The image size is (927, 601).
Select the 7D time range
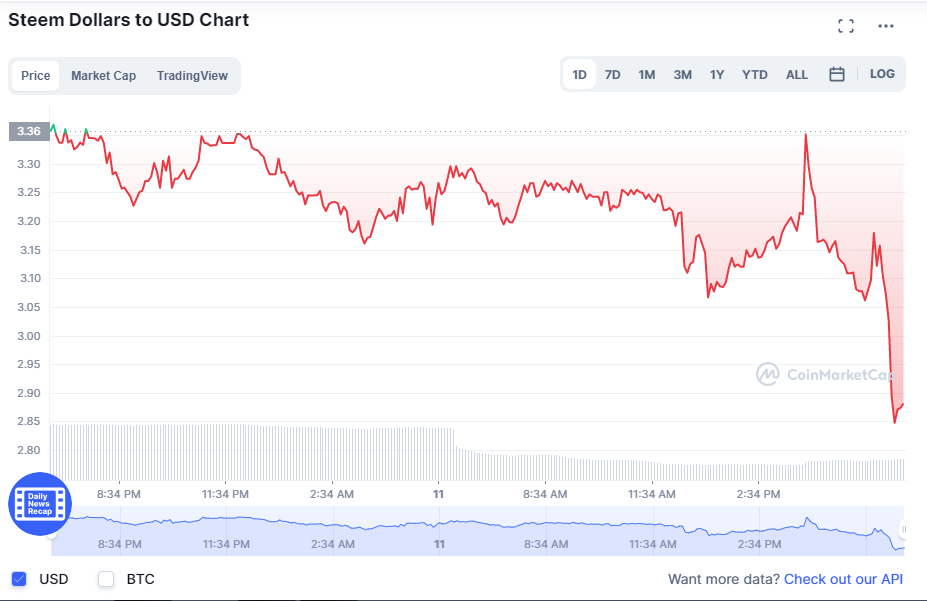click(x=613, y=74)
